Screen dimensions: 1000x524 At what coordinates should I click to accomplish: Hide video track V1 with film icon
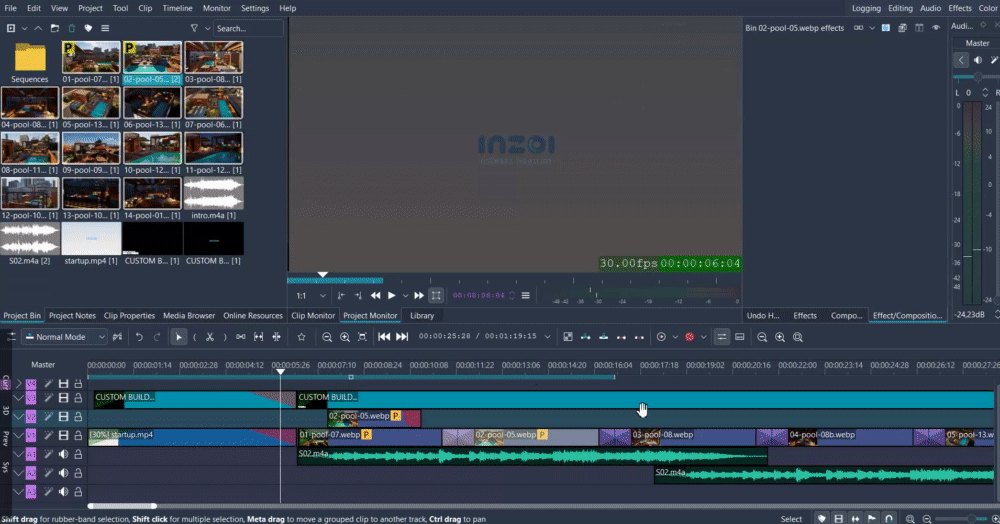pos(63,435)
